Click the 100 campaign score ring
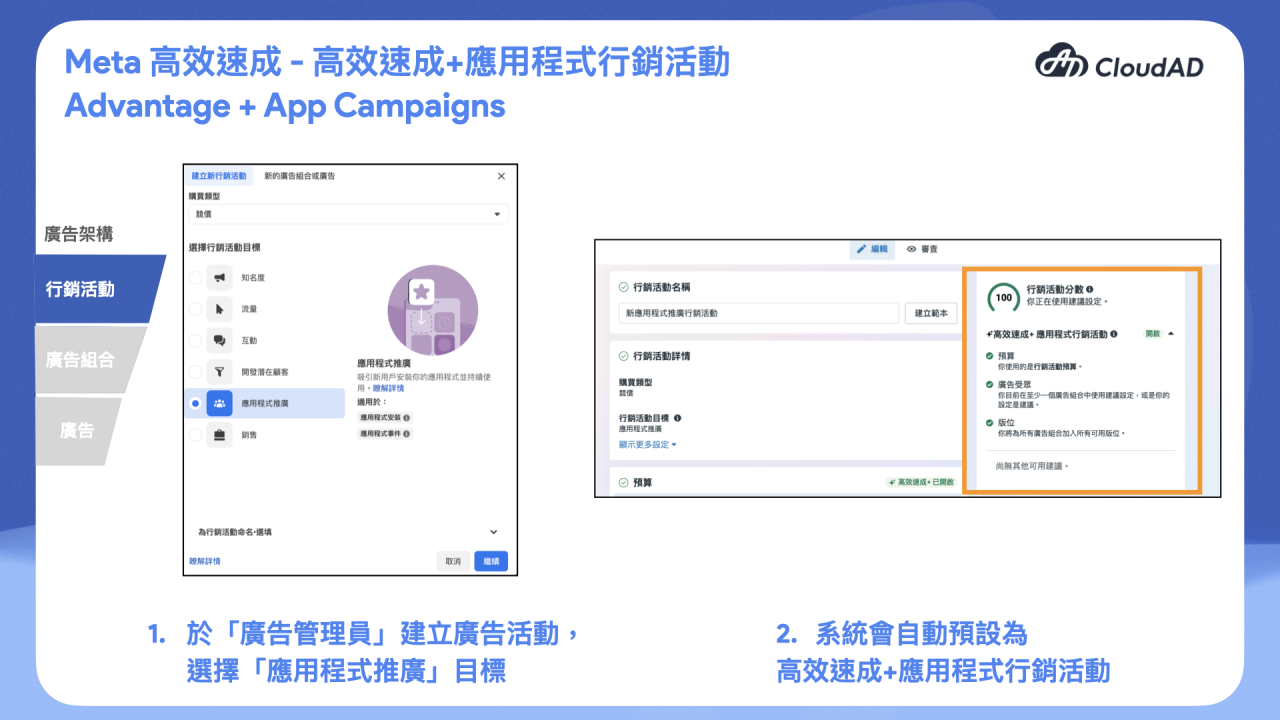This screenshot has height=720, width=1280. [1003, 297]
